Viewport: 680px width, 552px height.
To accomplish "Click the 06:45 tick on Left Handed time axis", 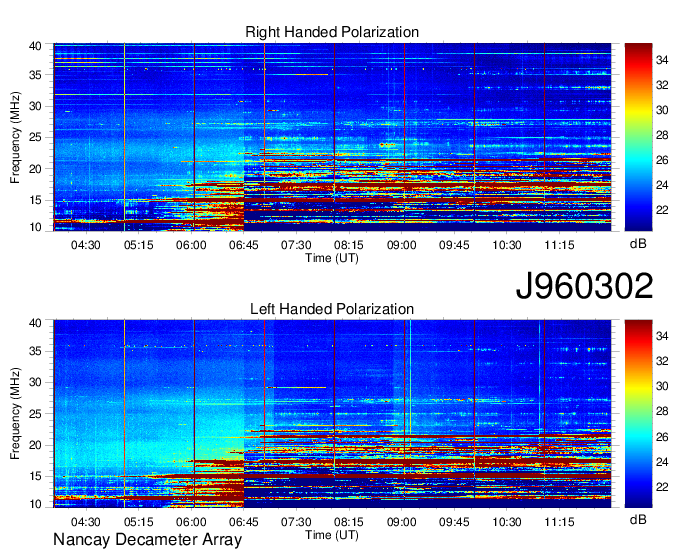I will point(244,522).
